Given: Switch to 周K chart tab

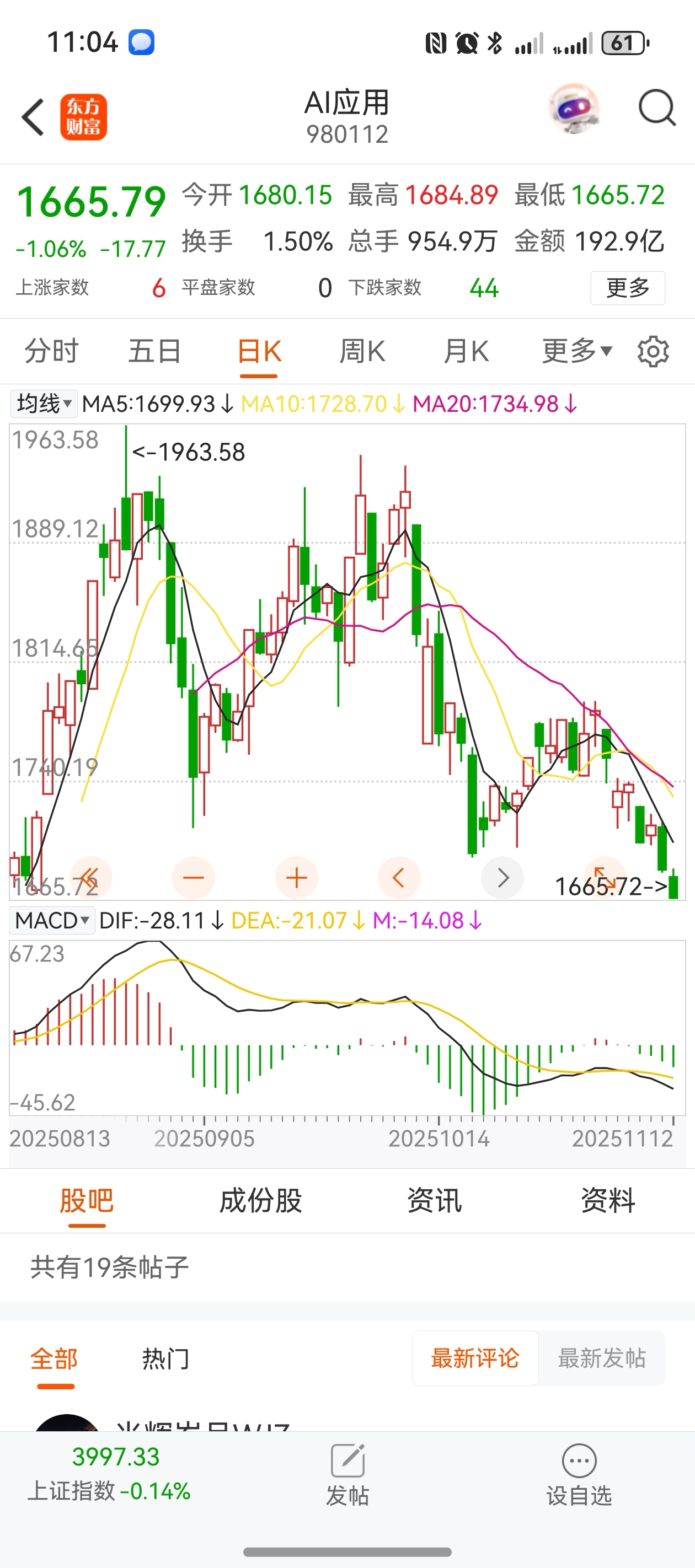Looking at the screenshot, I should 362,351.
